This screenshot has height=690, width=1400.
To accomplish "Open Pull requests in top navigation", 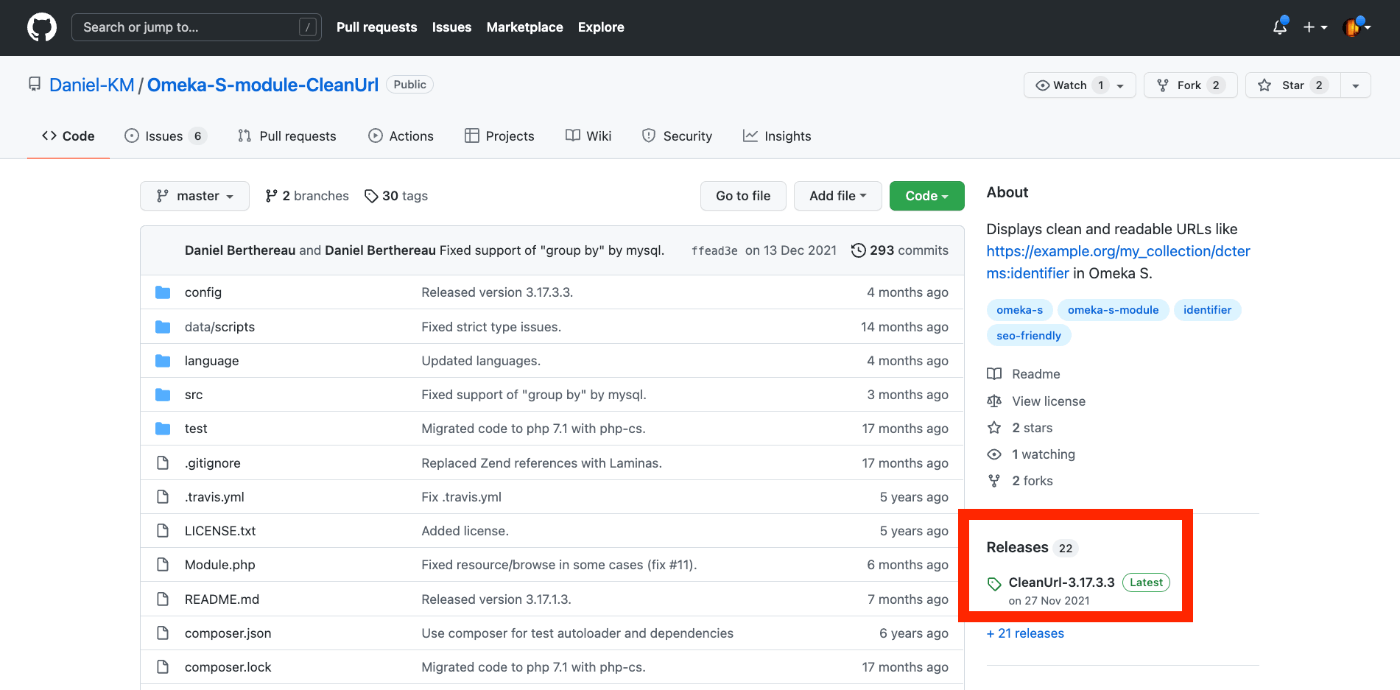I will (x=377, y=28).
